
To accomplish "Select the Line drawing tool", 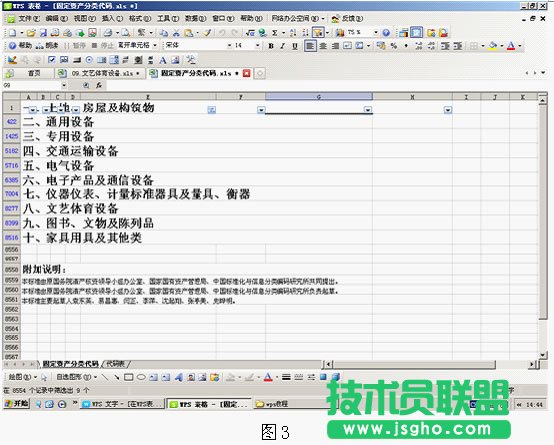I will (105, 377).
